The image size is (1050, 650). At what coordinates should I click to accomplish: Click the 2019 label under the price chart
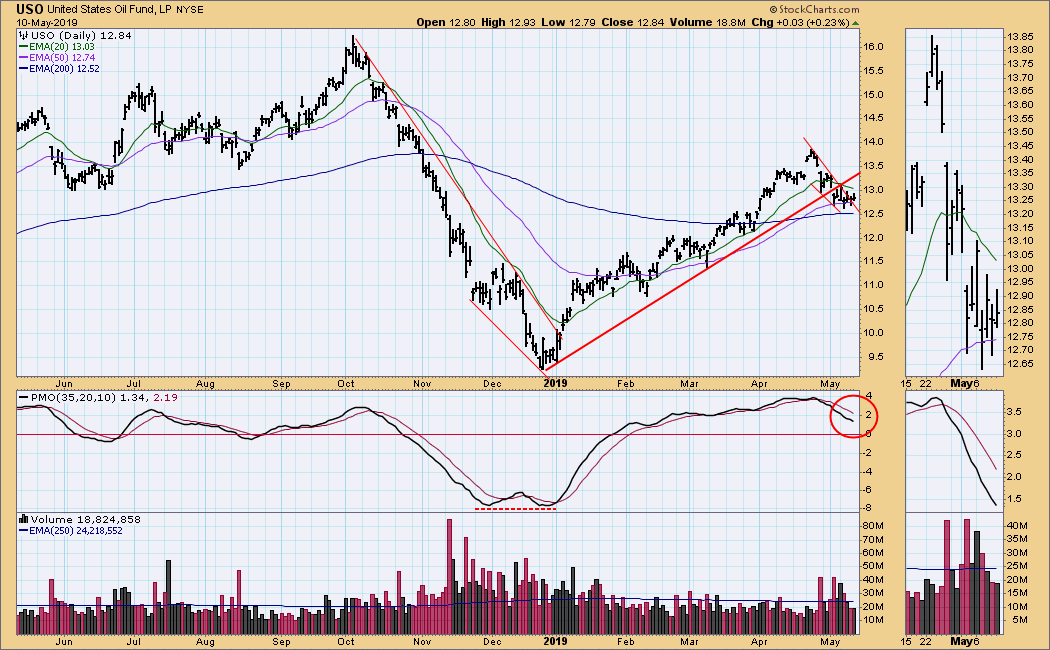coord(555,384)
